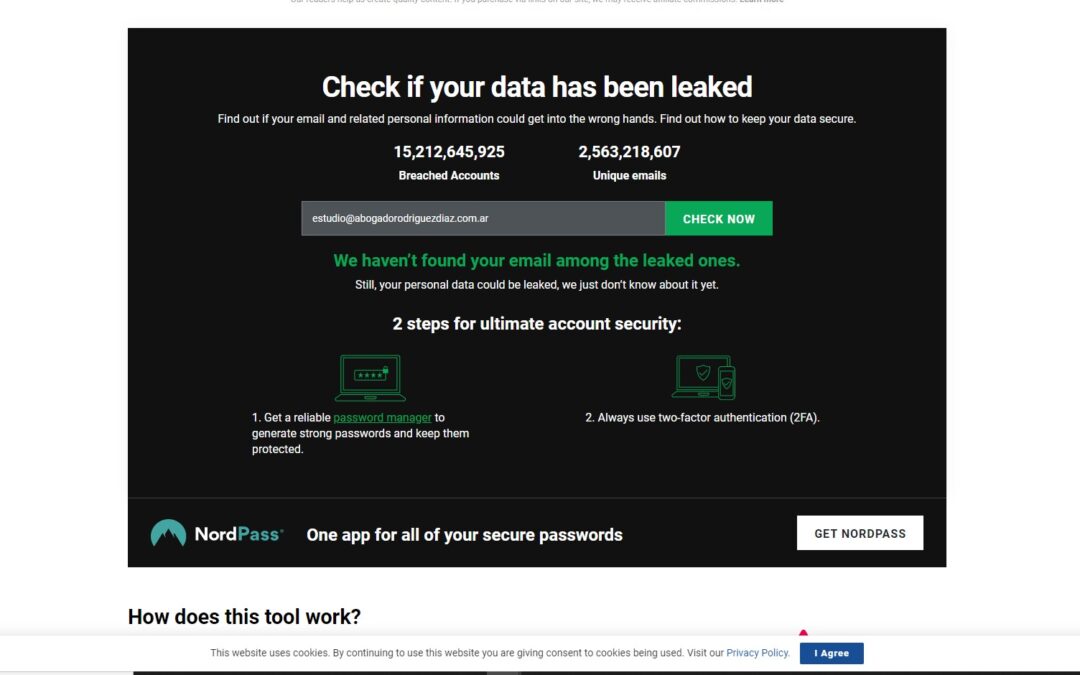
Task: Click the green 'haven't found your email' result message
Action: coord(537,260)
